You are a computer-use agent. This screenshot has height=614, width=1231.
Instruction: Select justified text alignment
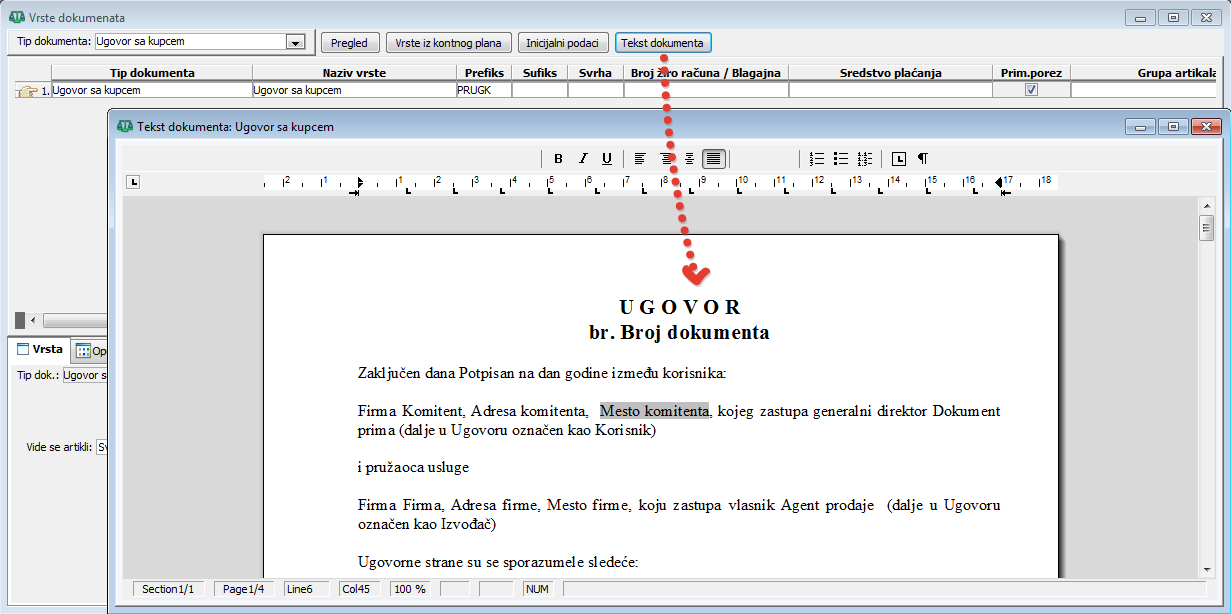point(713,159)
